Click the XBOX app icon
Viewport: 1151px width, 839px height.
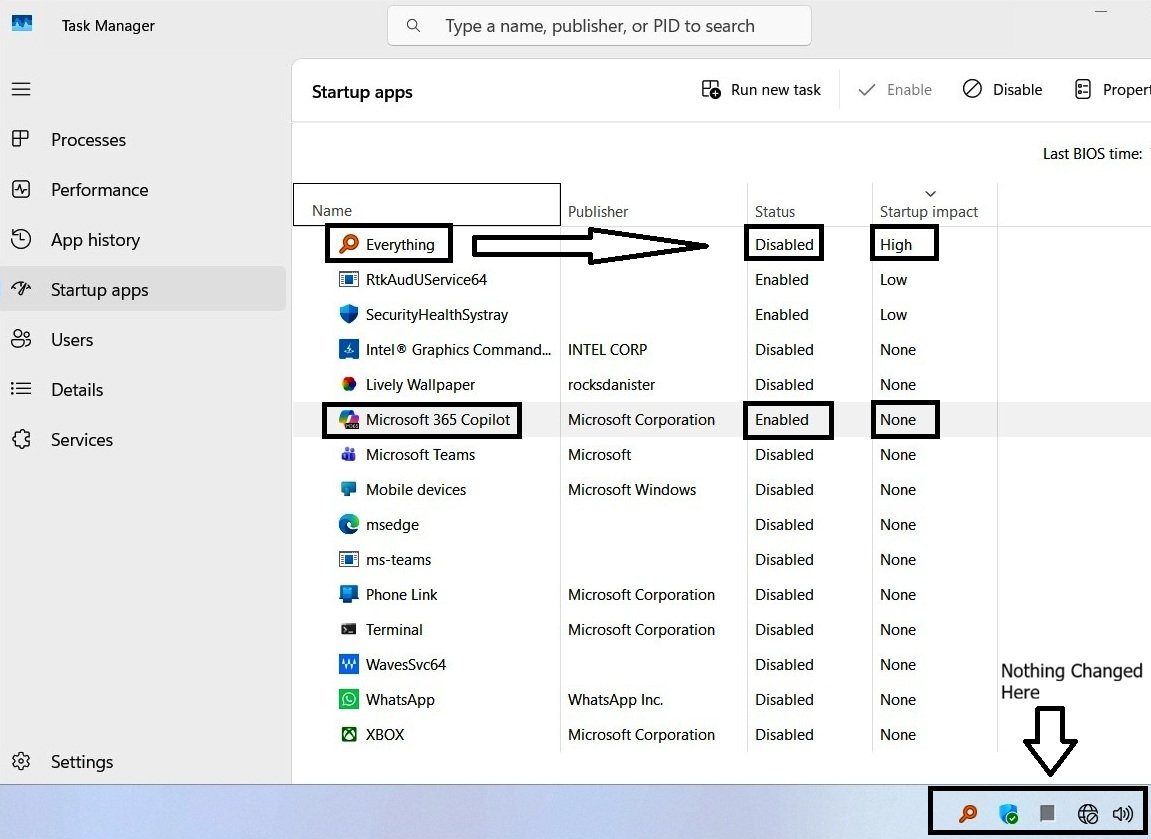pos(349,734)
